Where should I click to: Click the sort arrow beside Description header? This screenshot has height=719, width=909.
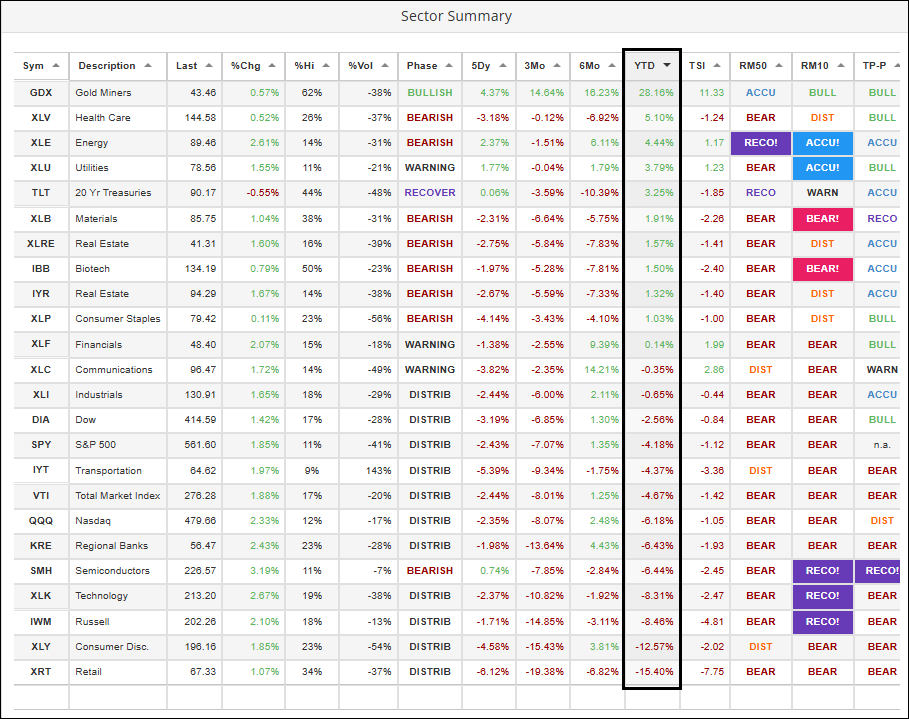(148, 66)
